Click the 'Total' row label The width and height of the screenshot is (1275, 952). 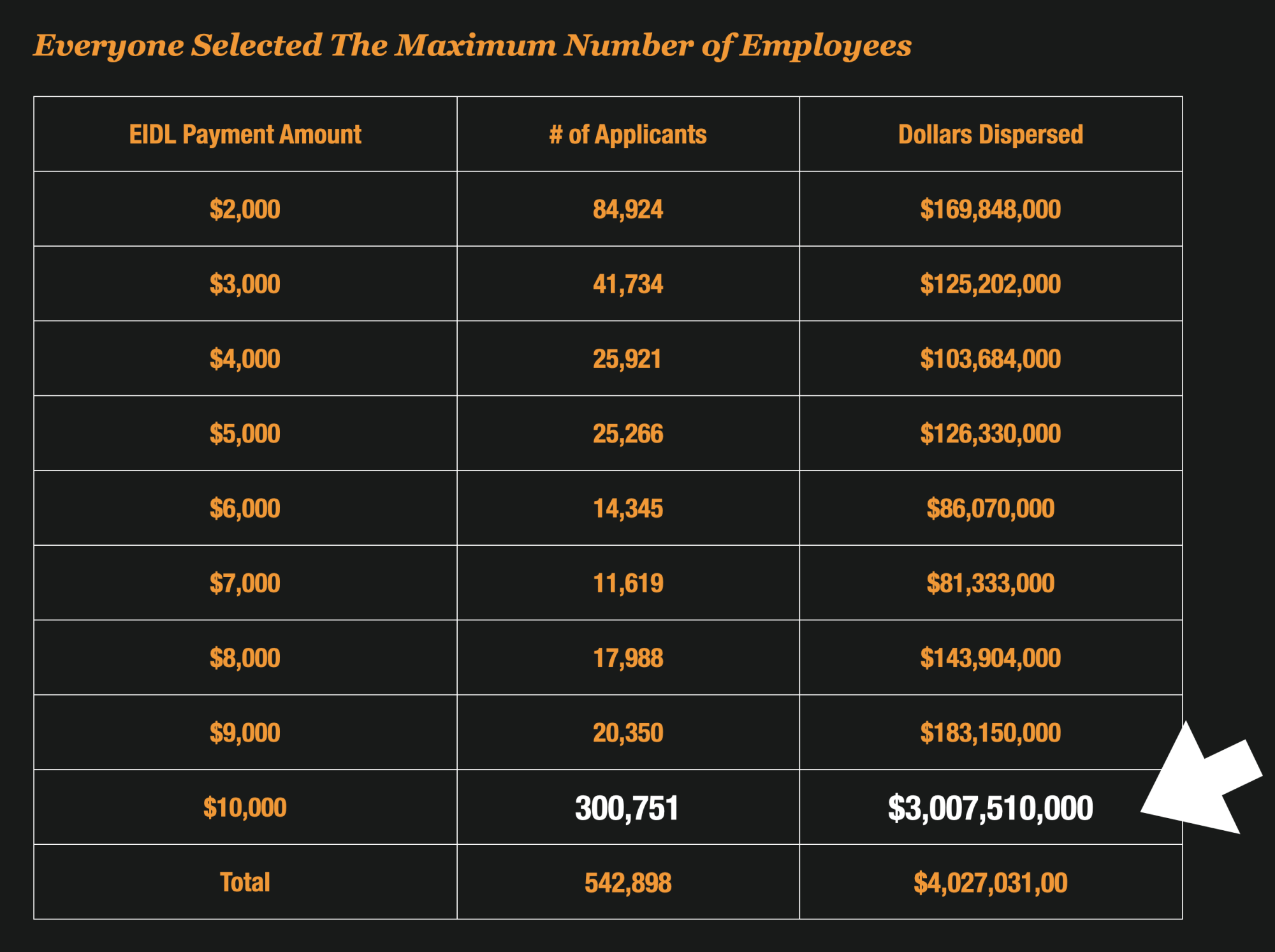pyautogui.click(x=245, y=882)
